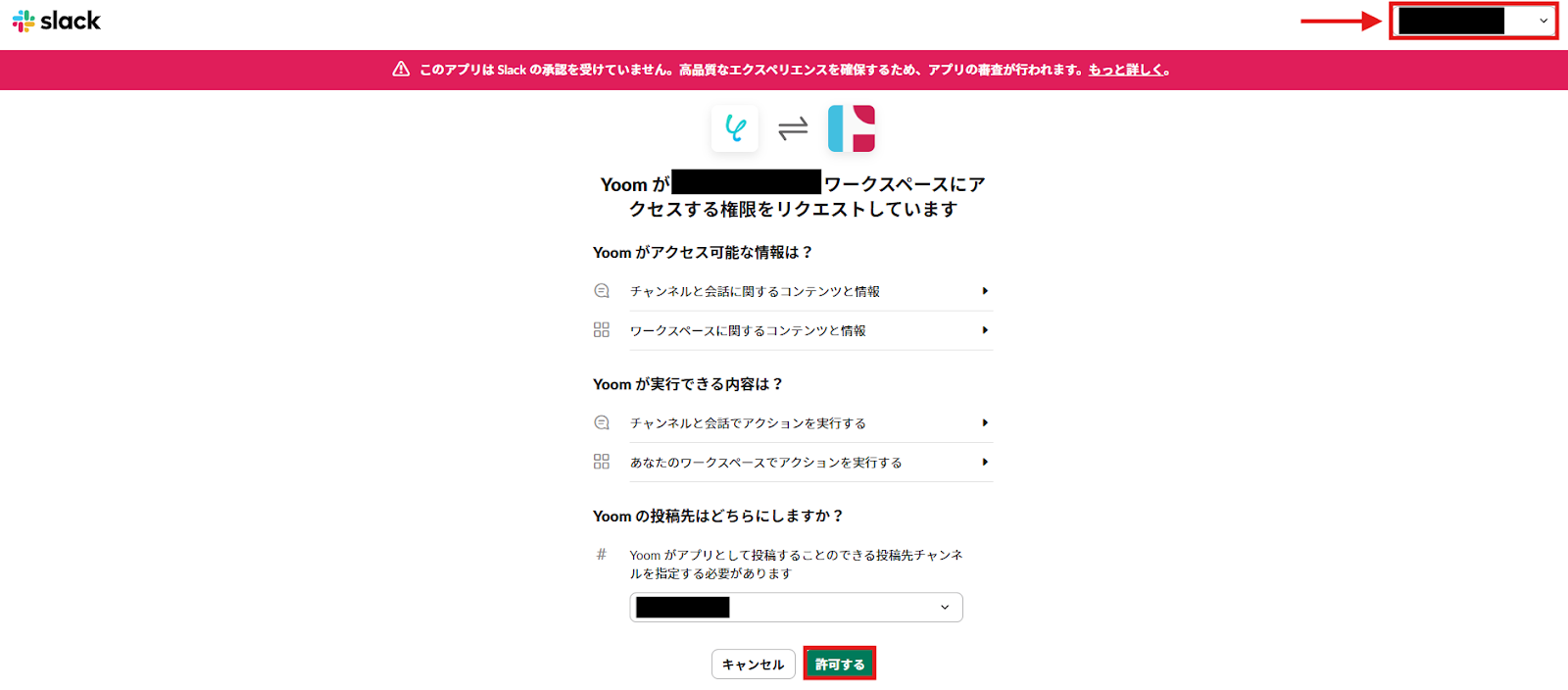Expand ワークスペースに関するコンテンツと情報 arrow
This screenshot has height=690, width=1568.
click(985, 330)
